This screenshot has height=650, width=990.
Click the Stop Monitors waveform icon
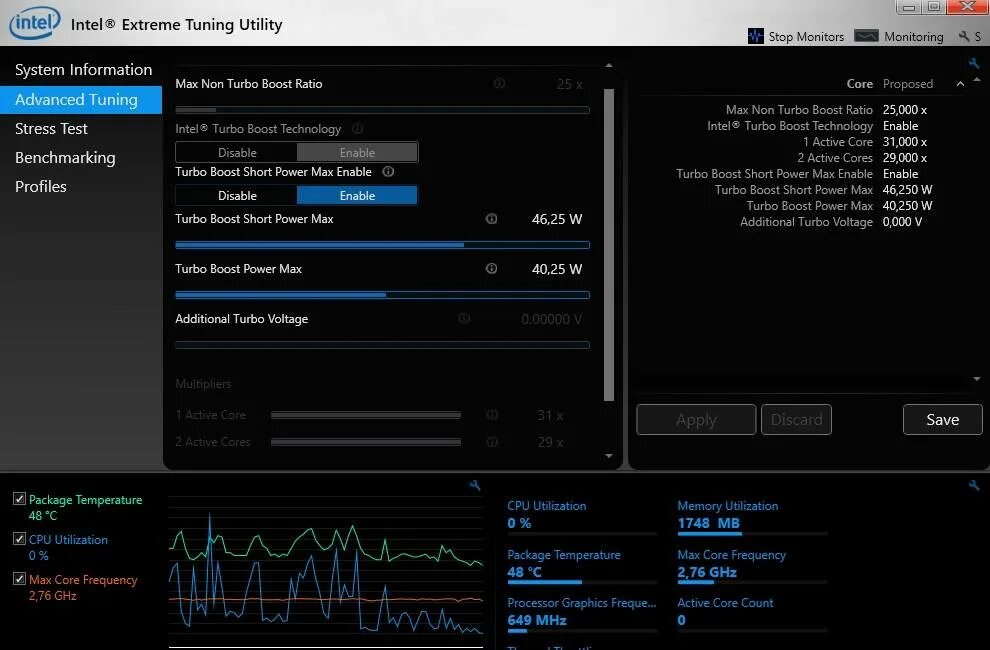[755, 36]
